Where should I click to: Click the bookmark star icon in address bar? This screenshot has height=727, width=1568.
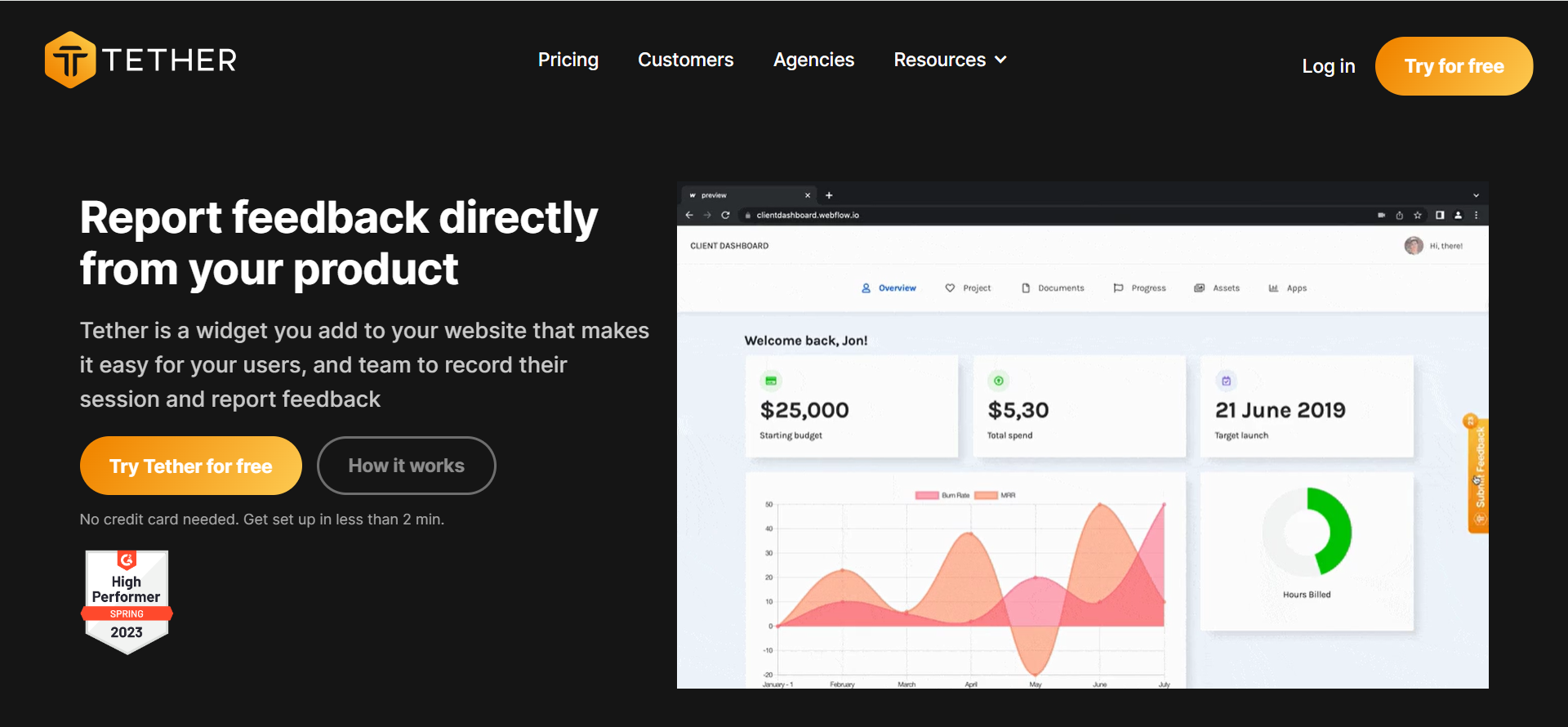1418,215
